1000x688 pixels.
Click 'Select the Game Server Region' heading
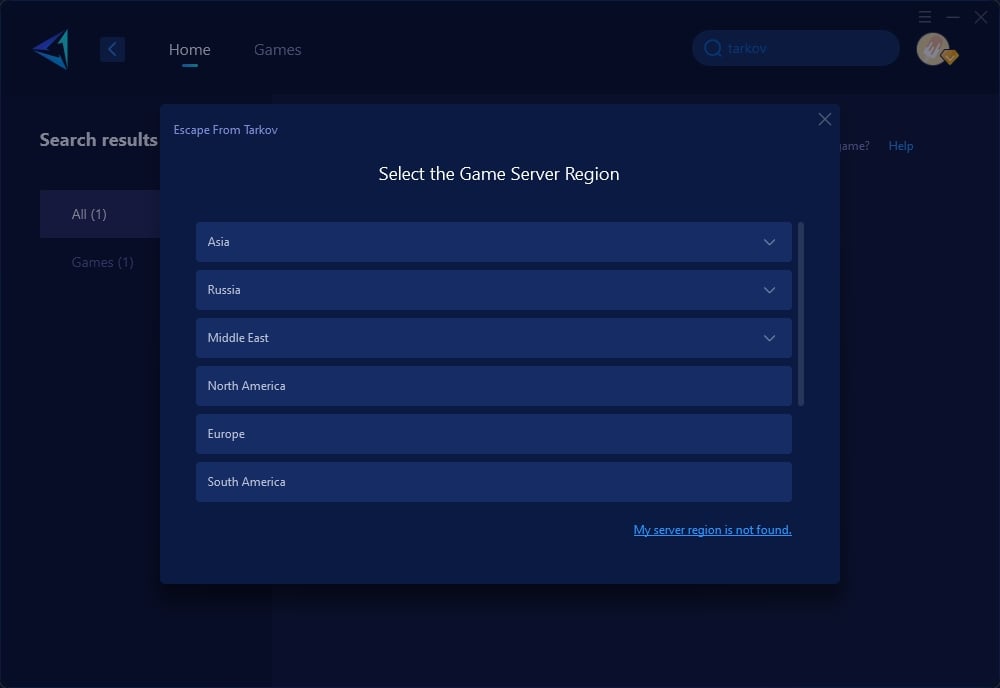click(x=499, y=174)
